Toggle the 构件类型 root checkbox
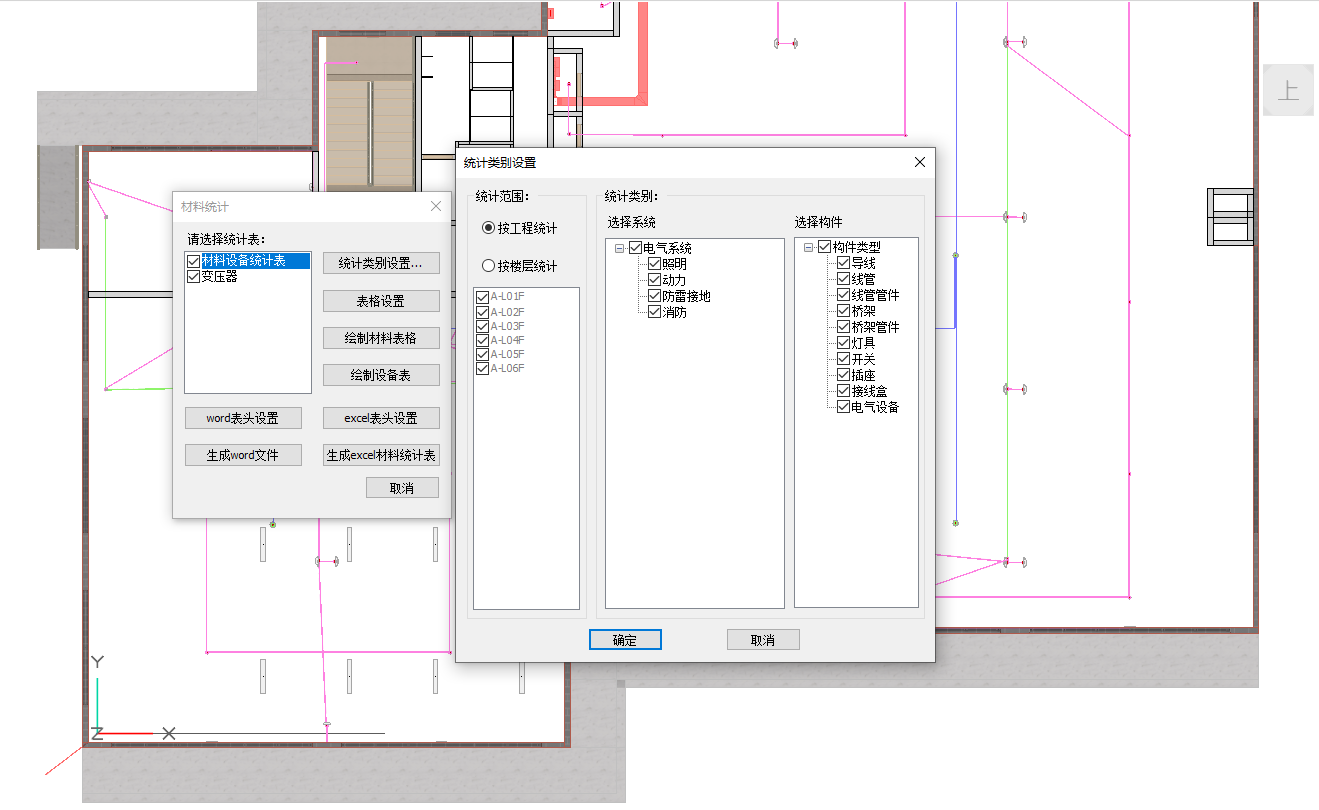This screenshot has height=810, width=1319. [825, 247]
